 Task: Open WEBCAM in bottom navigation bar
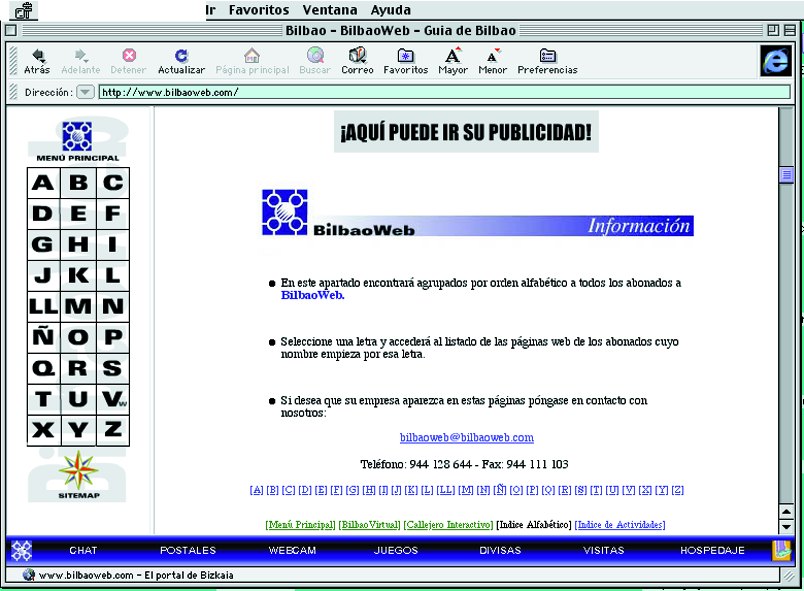tap(292, 551)
